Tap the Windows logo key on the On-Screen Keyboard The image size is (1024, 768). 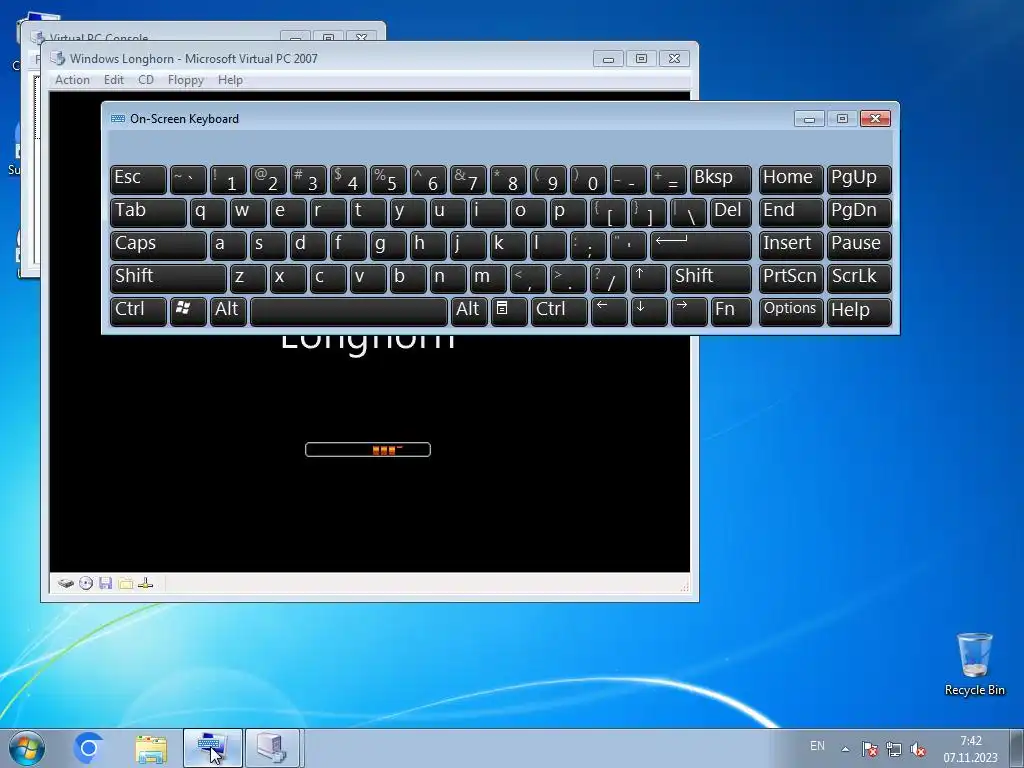coord(187,311)
